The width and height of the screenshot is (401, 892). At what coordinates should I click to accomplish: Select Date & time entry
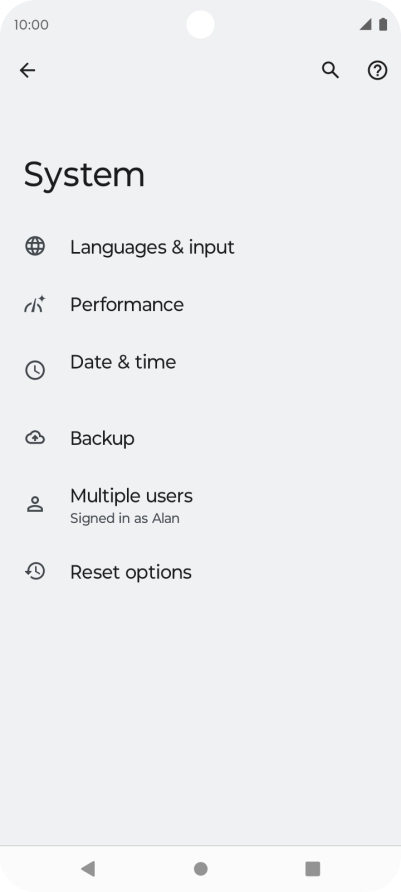[x=200, y=371]
